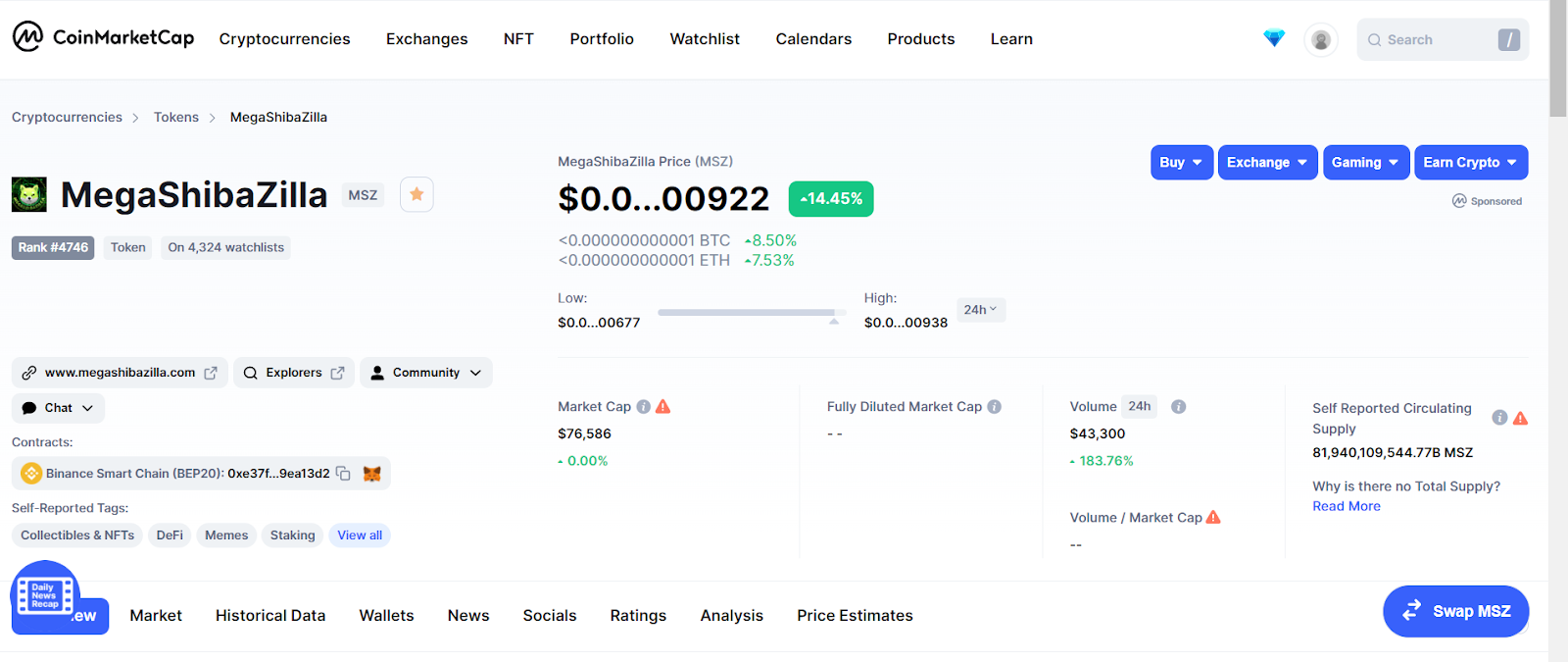This screenshot has width=1568, height=662.
Task: Click the Chat bubble icon
Action: 29,408
